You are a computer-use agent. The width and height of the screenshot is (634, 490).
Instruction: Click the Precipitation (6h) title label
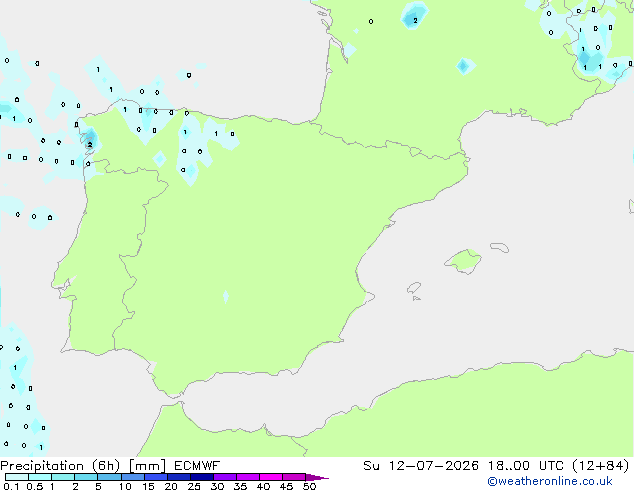tap(60, 466)
